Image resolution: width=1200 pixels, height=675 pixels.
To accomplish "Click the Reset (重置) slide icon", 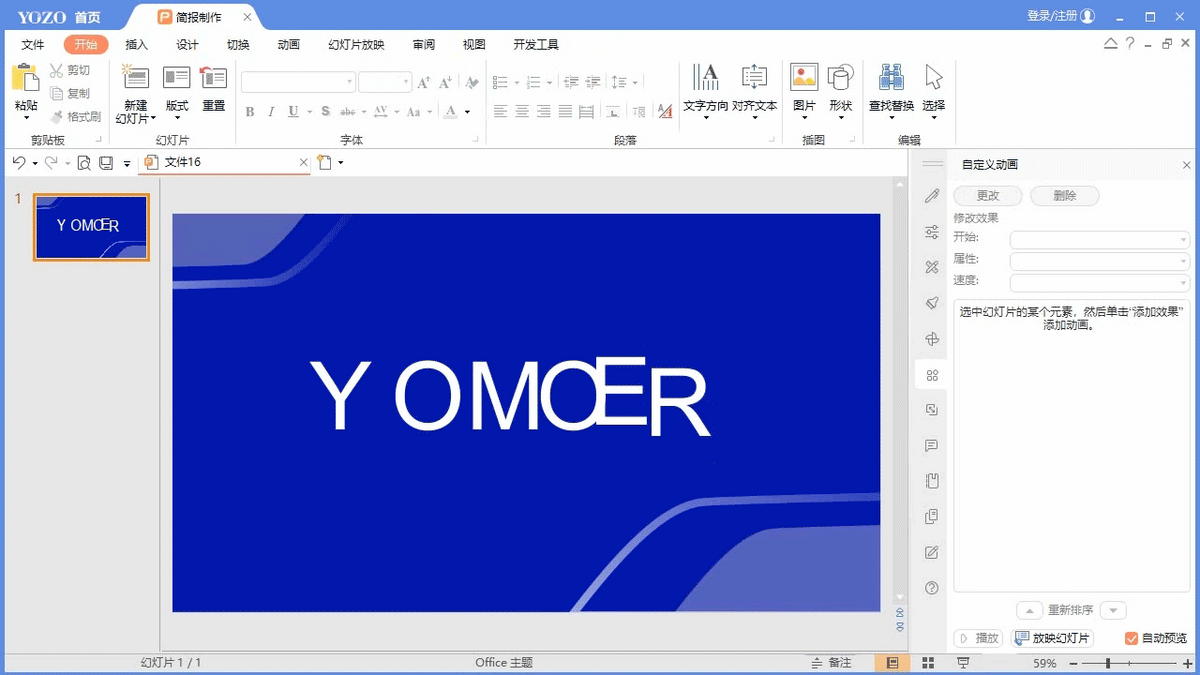I will pos(213,77).
